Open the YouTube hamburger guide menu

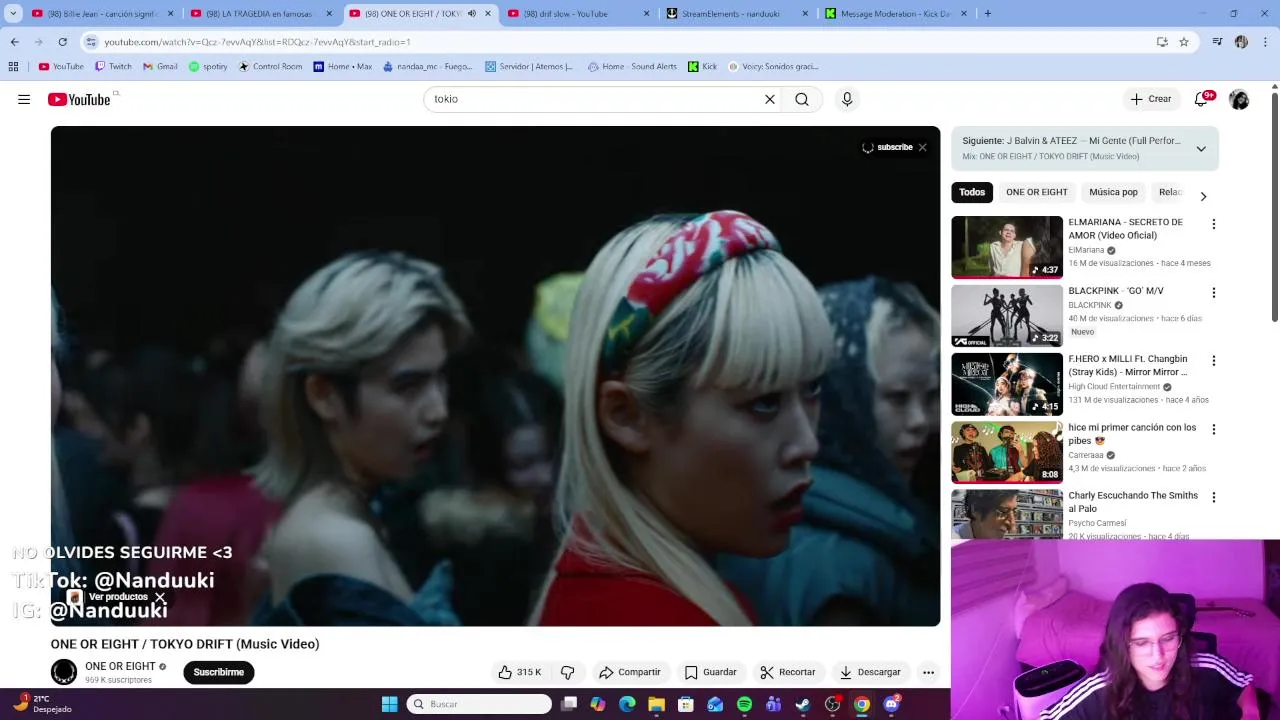[x=24, y=99]
